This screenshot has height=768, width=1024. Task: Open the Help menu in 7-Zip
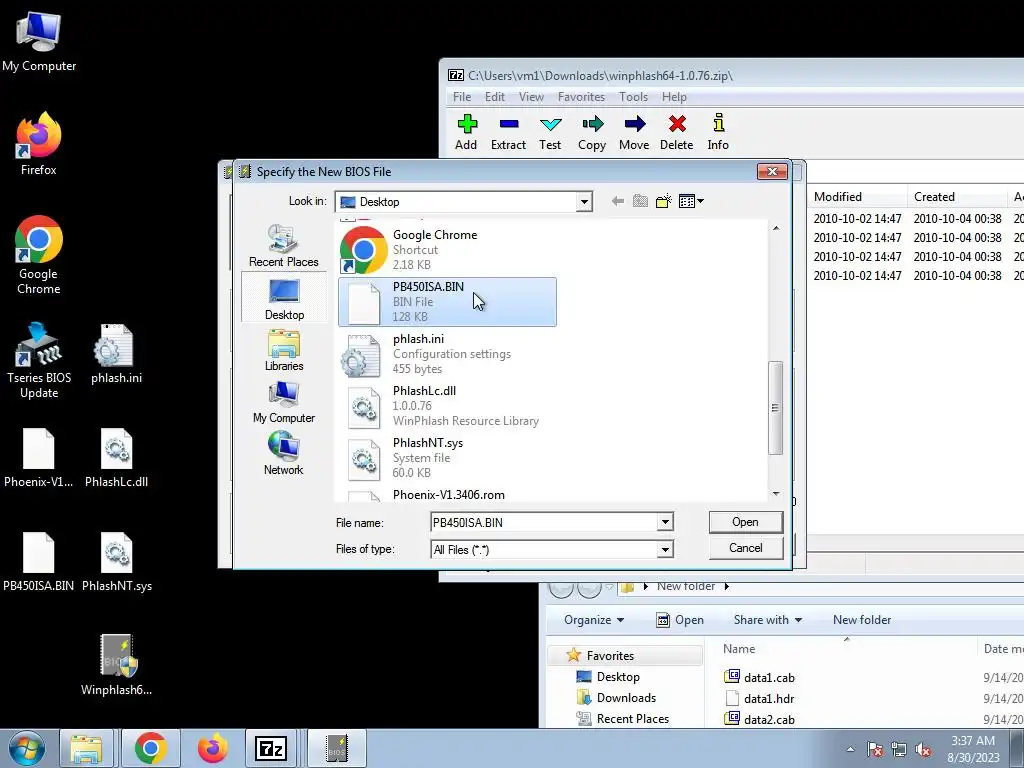pyautogui.click(x=674, y=97)
